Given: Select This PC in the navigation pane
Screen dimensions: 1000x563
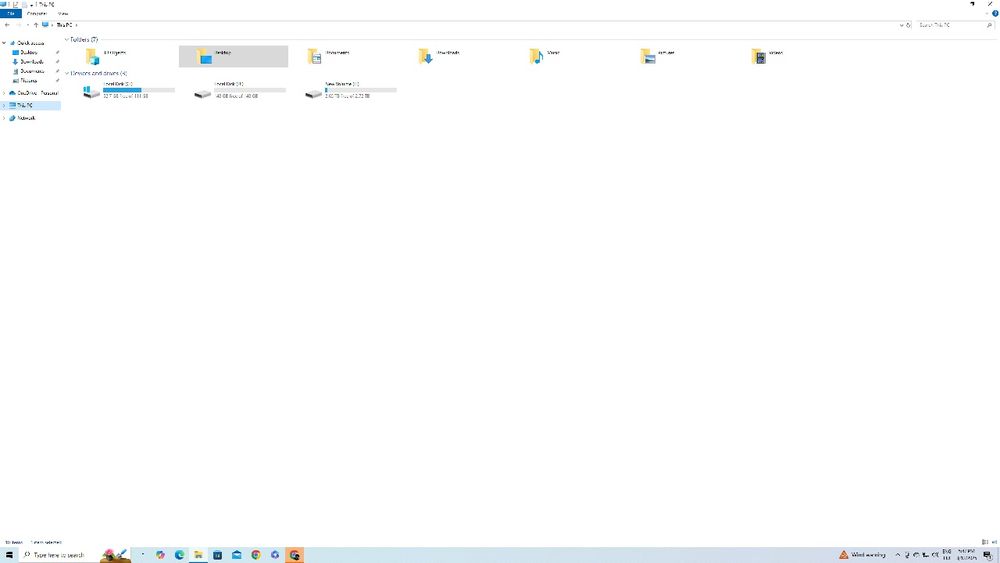Looking at the screenshot, I should click(25, 105).
